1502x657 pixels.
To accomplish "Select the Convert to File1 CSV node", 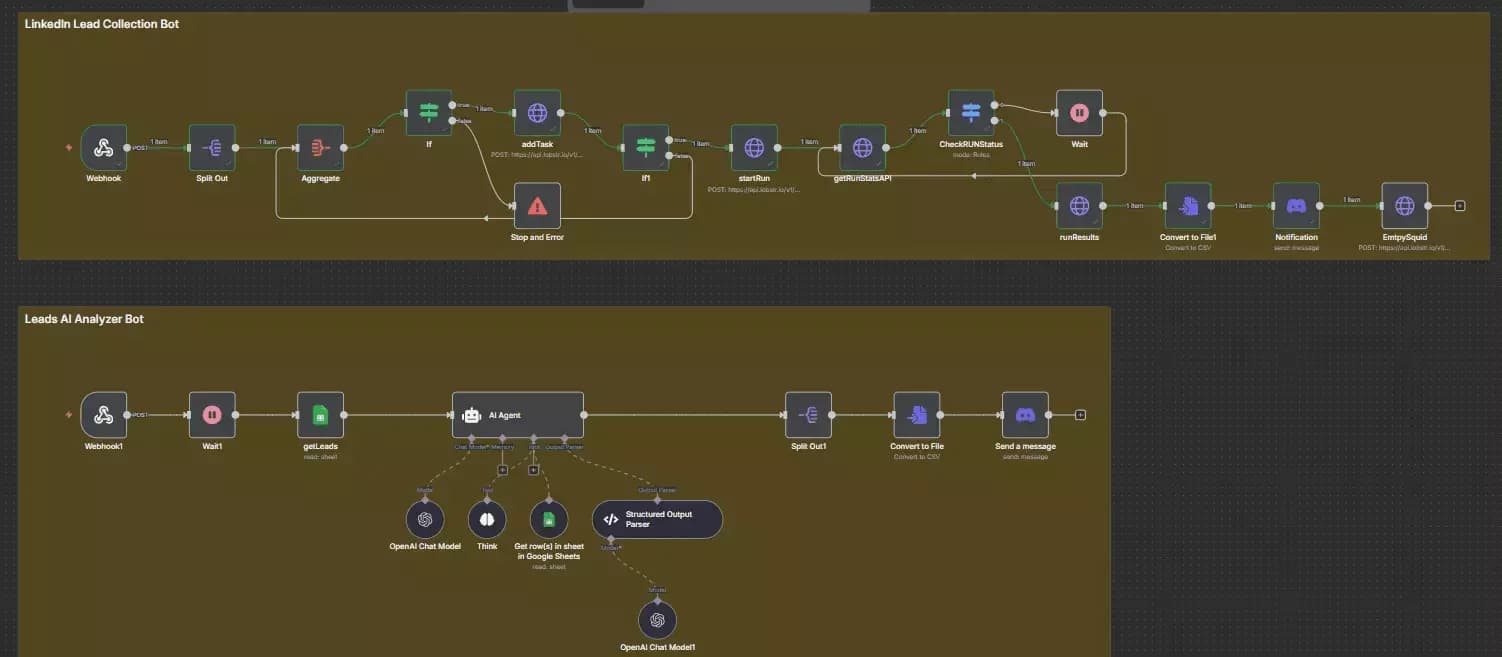I will [1188, 205].
